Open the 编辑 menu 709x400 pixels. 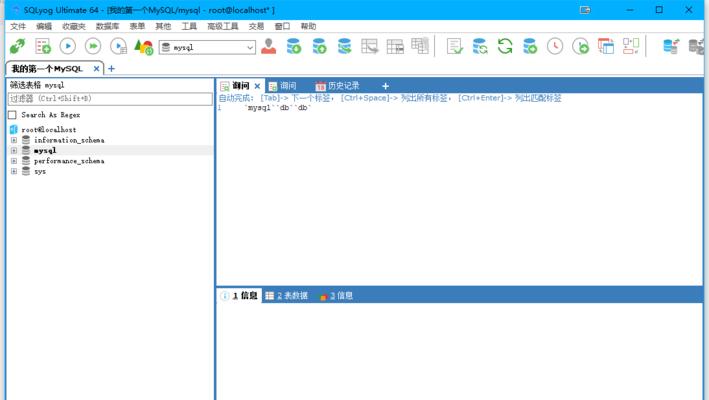point(44,26)
